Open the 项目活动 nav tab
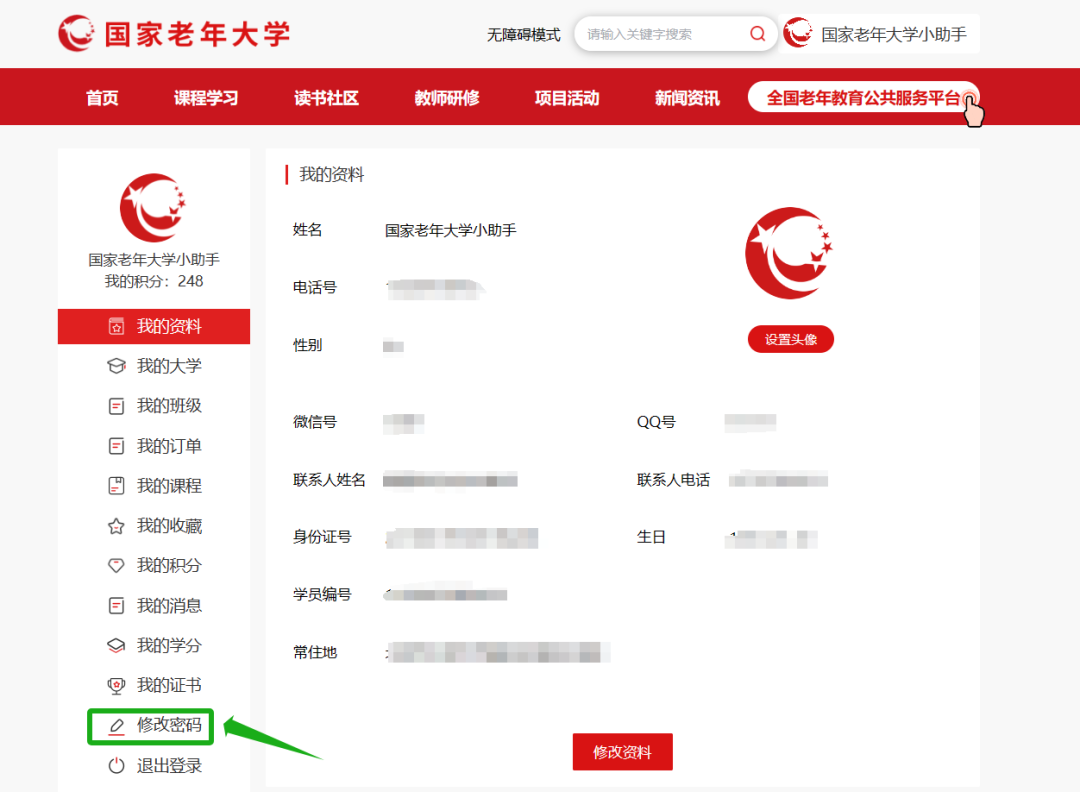Screen dimensions: 1080x792 tap(567, 98)
